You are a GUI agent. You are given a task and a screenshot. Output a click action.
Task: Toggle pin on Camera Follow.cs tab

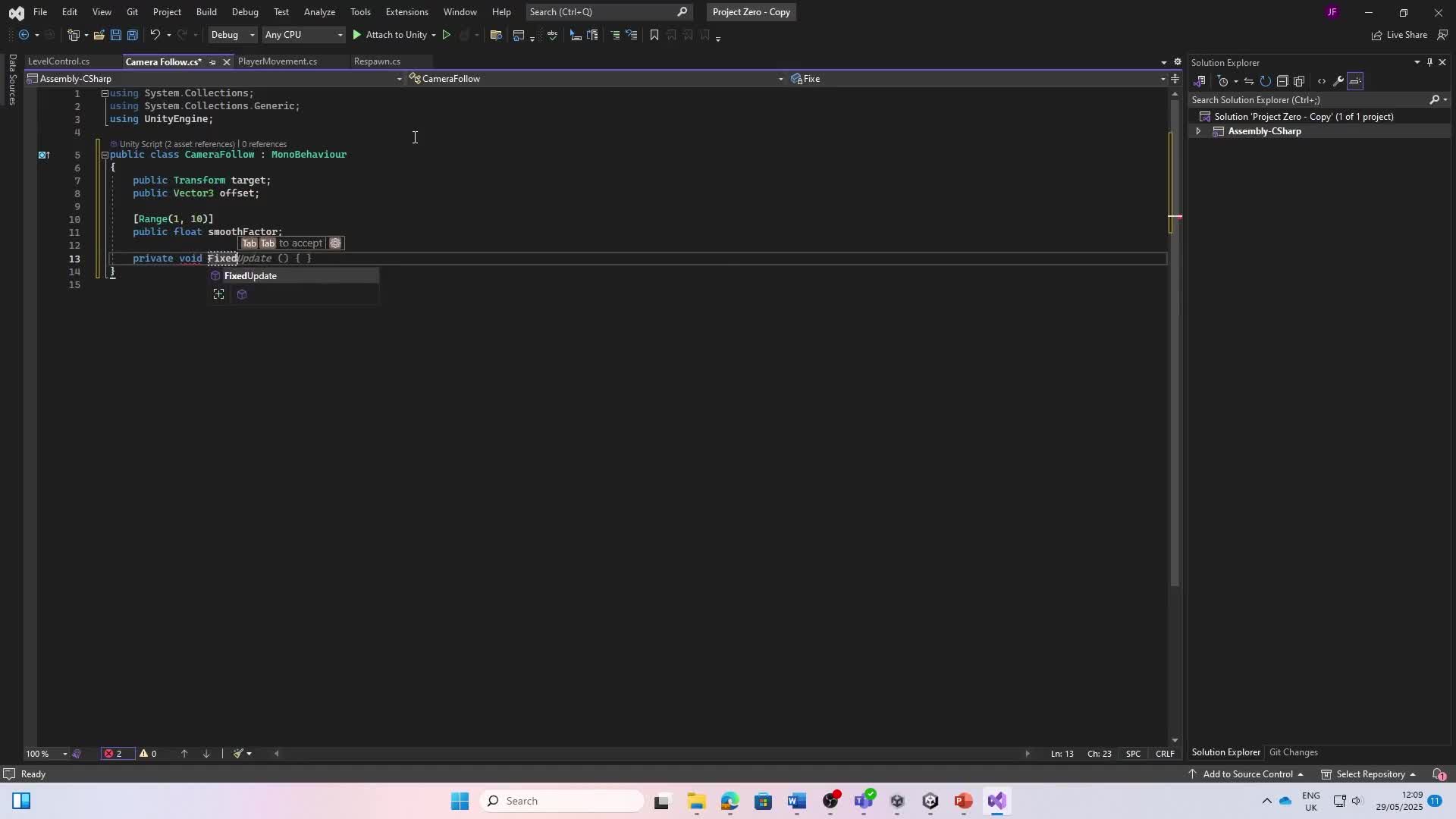click(x=212, y=62)
